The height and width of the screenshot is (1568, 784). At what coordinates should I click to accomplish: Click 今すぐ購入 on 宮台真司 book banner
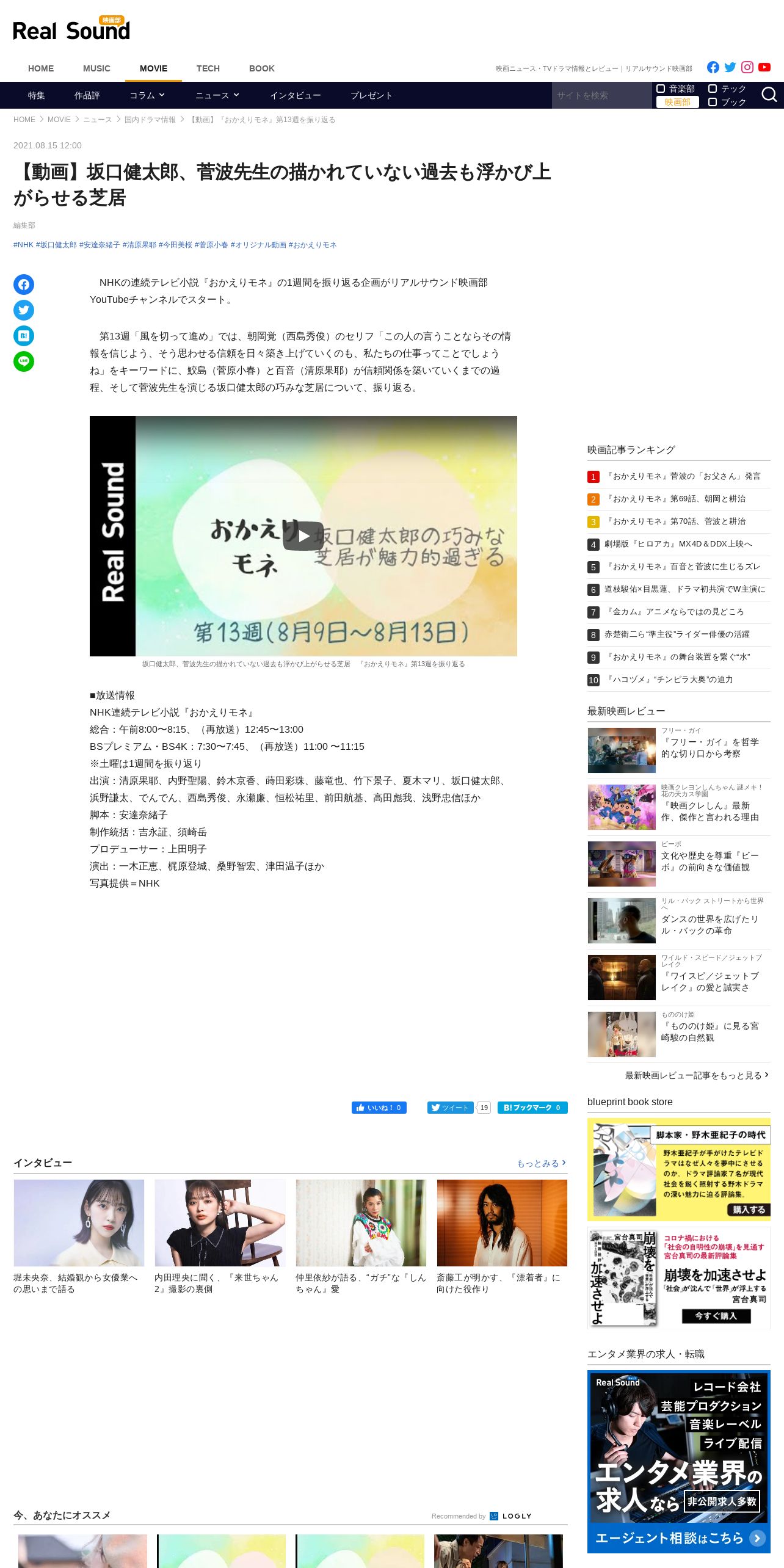(716, 1316)
